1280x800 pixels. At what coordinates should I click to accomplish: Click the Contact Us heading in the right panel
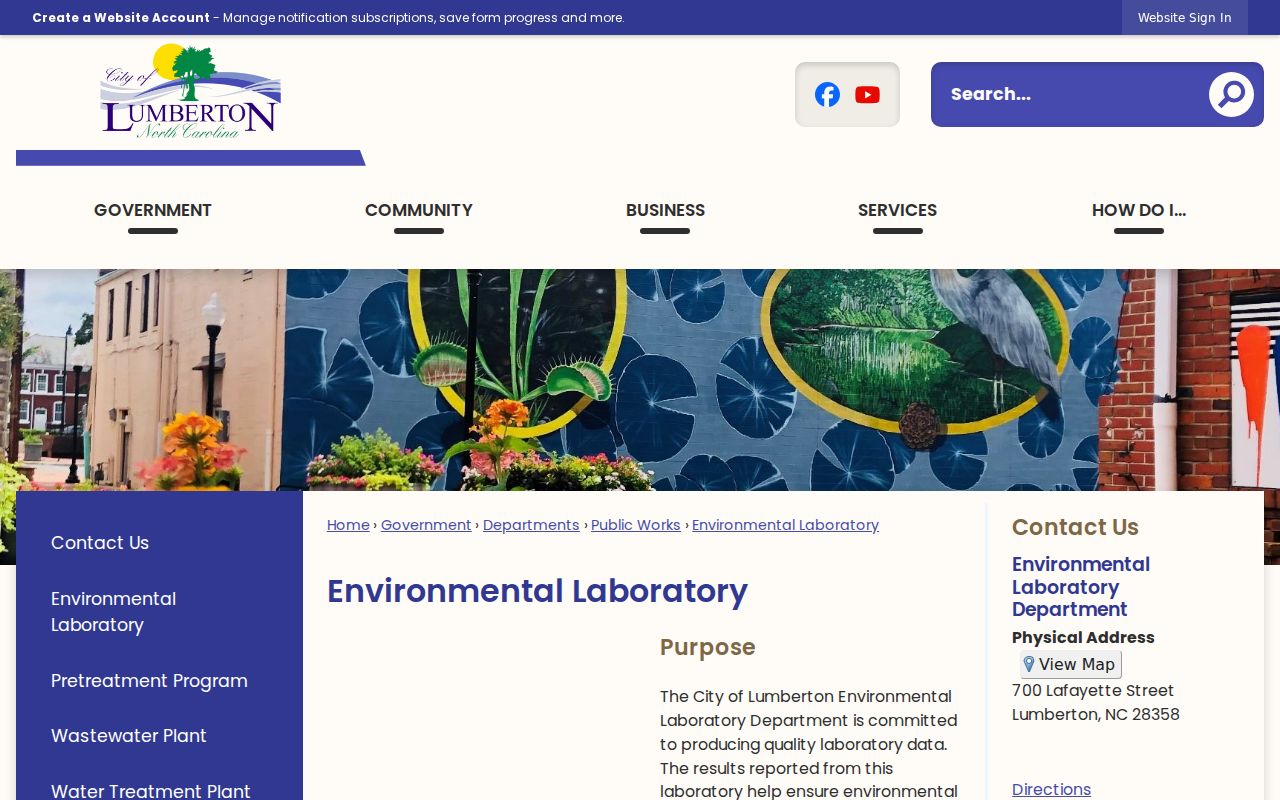click(1075, 527)
